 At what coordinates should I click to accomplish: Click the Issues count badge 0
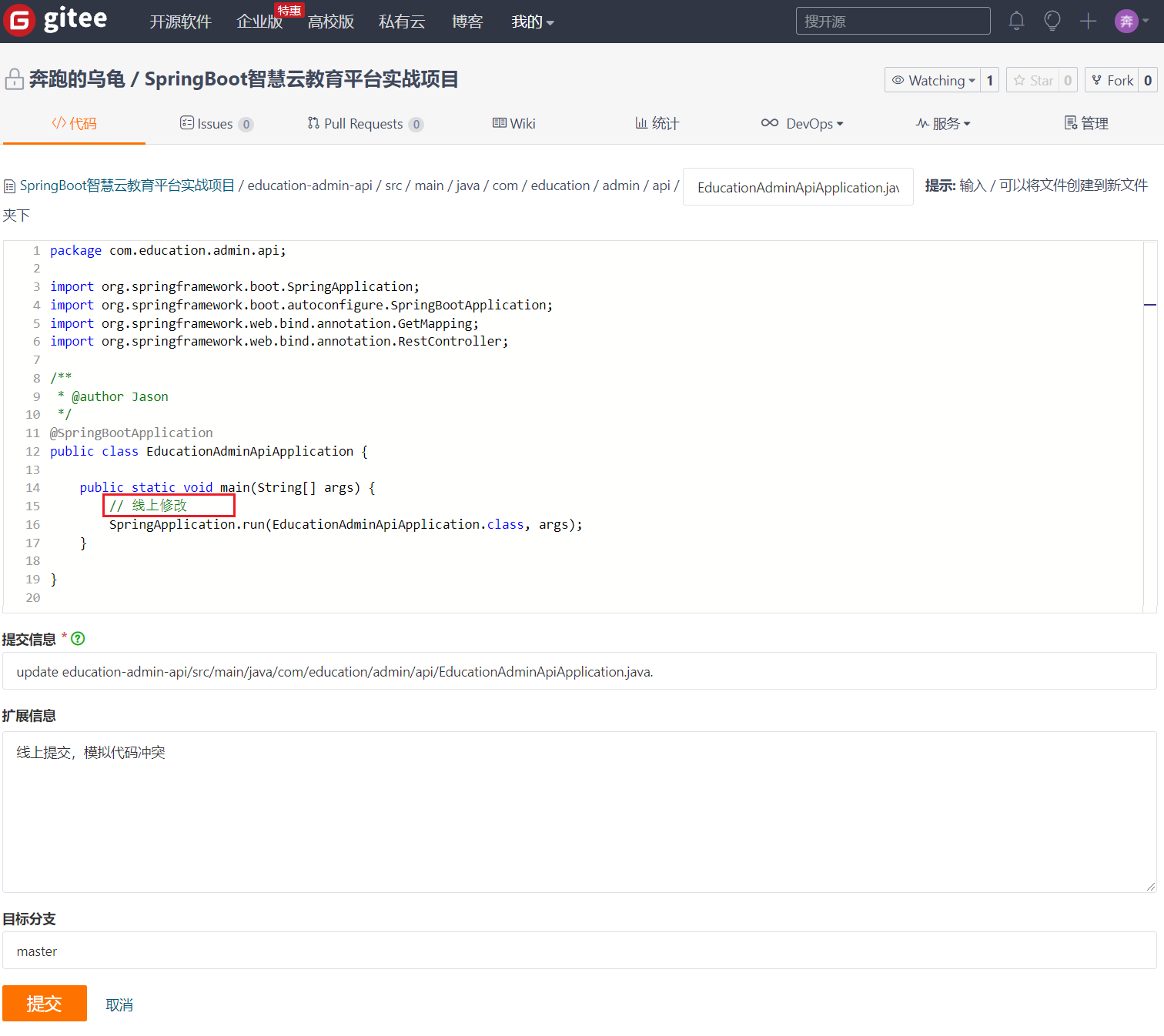[246, 124]
